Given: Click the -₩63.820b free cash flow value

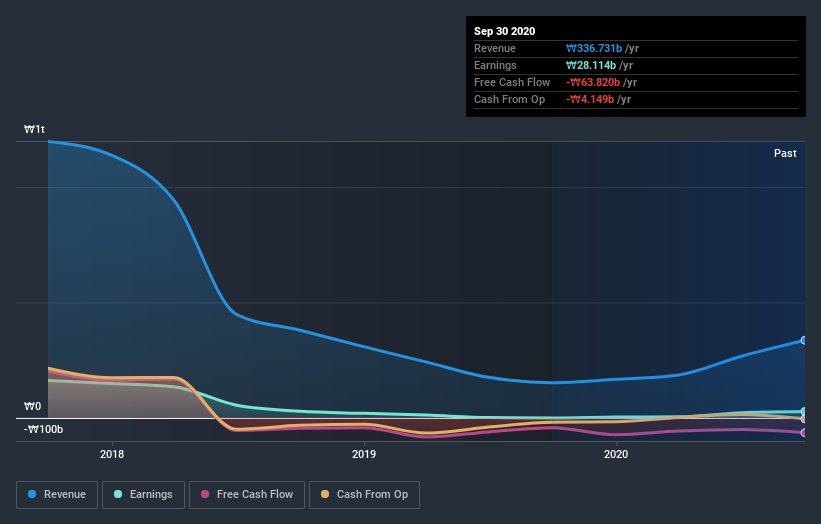Looking at the screenshot, I should point(593,82).
